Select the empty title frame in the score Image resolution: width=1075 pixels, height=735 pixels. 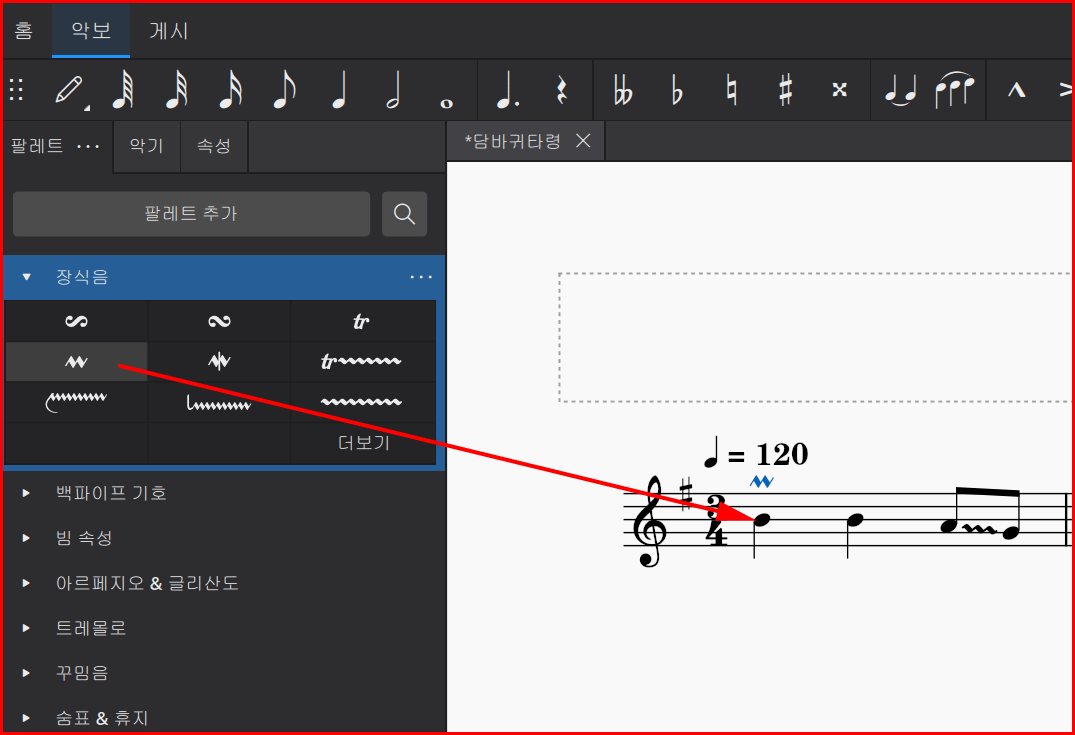coord(814,337)
